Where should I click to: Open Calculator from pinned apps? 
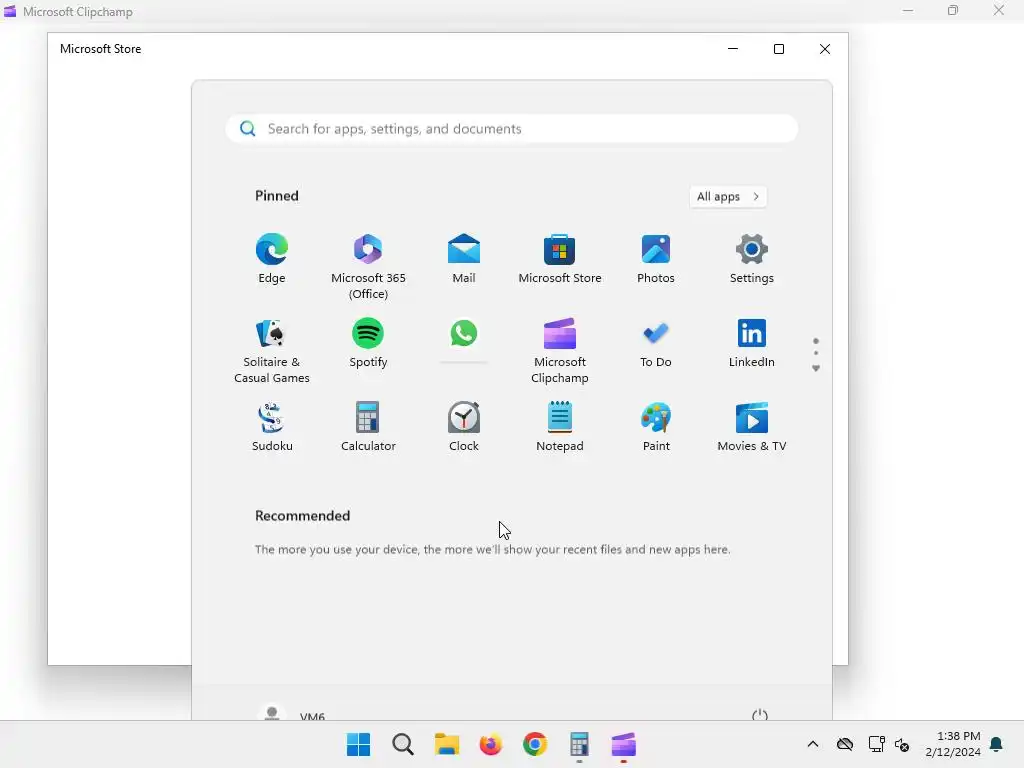pyautogui.click(x=368, y=426)
